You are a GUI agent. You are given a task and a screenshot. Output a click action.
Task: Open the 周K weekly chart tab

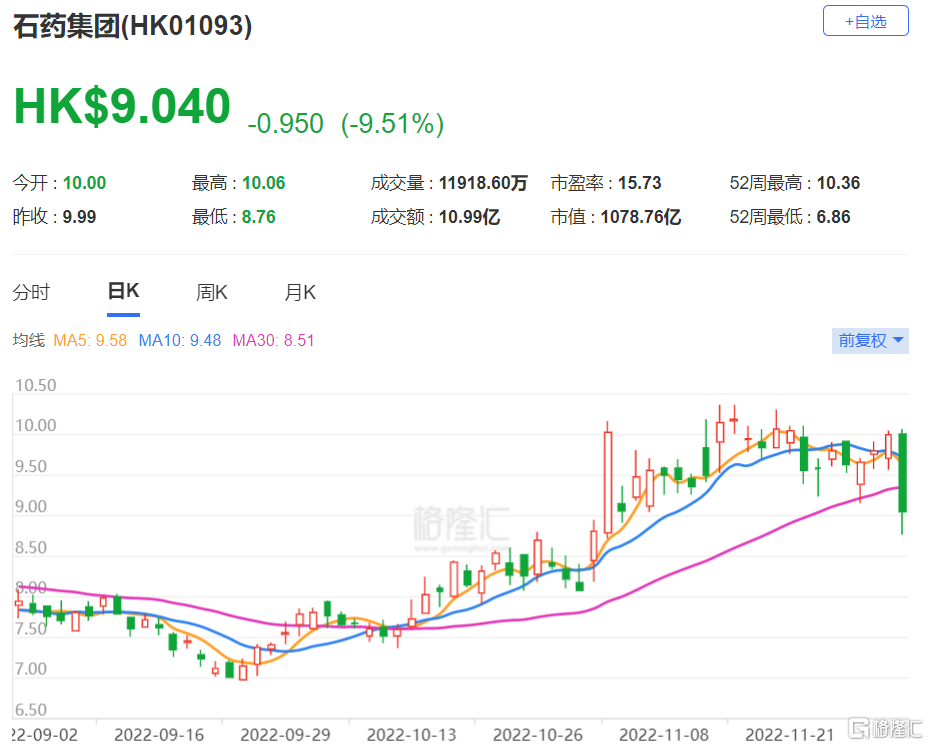point(212,292)
